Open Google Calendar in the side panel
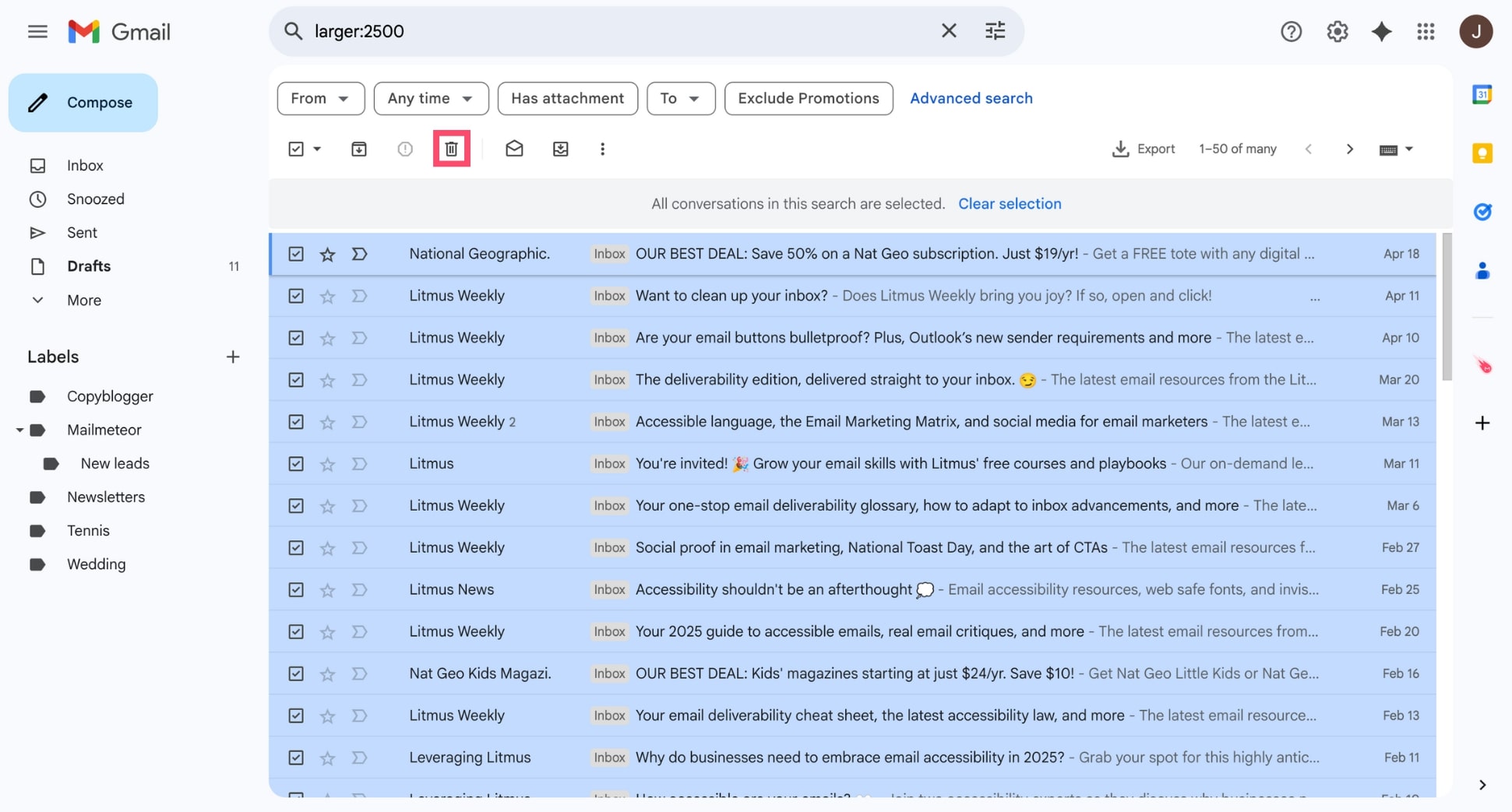The height and width of the screenshot is (812, 1512). pos(1482,95)
